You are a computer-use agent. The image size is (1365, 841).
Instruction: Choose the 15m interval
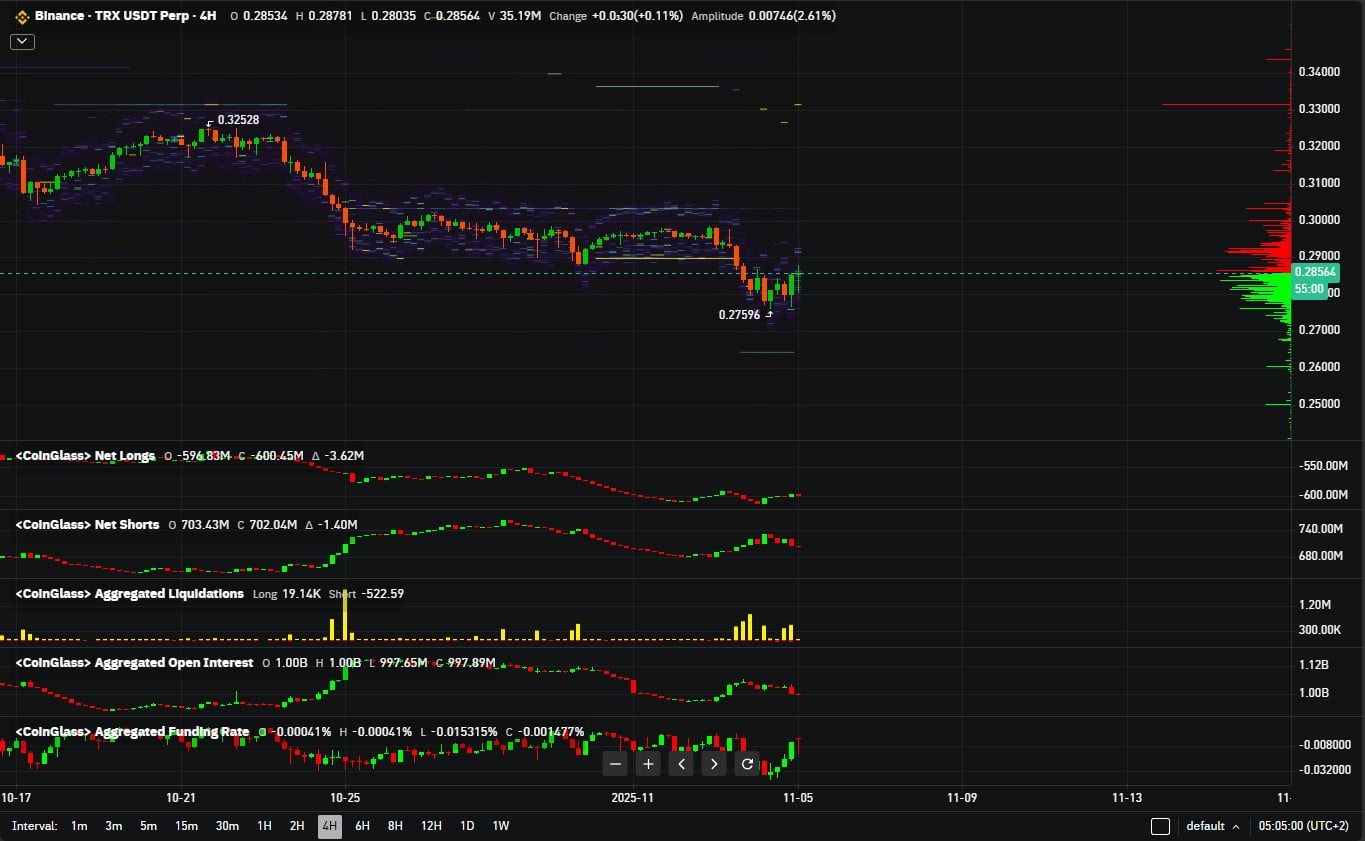(x=186, y=826)
